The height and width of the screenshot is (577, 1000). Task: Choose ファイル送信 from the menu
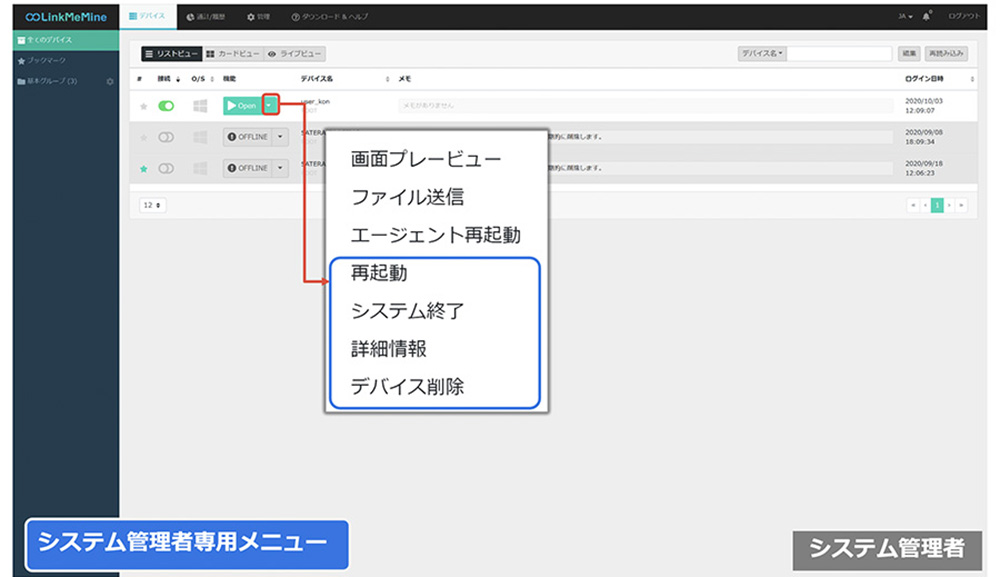408,197
